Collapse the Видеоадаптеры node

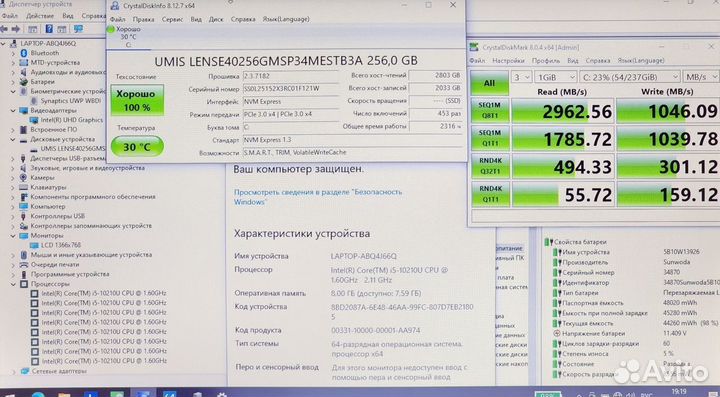pos(13,111)
